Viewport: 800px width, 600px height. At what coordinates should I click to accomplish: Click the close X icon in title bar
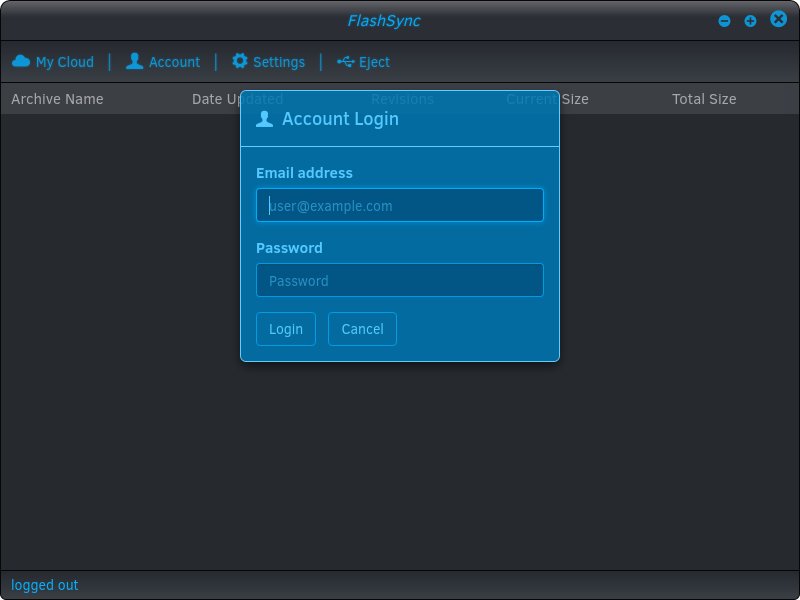click(x=777, y=18)
